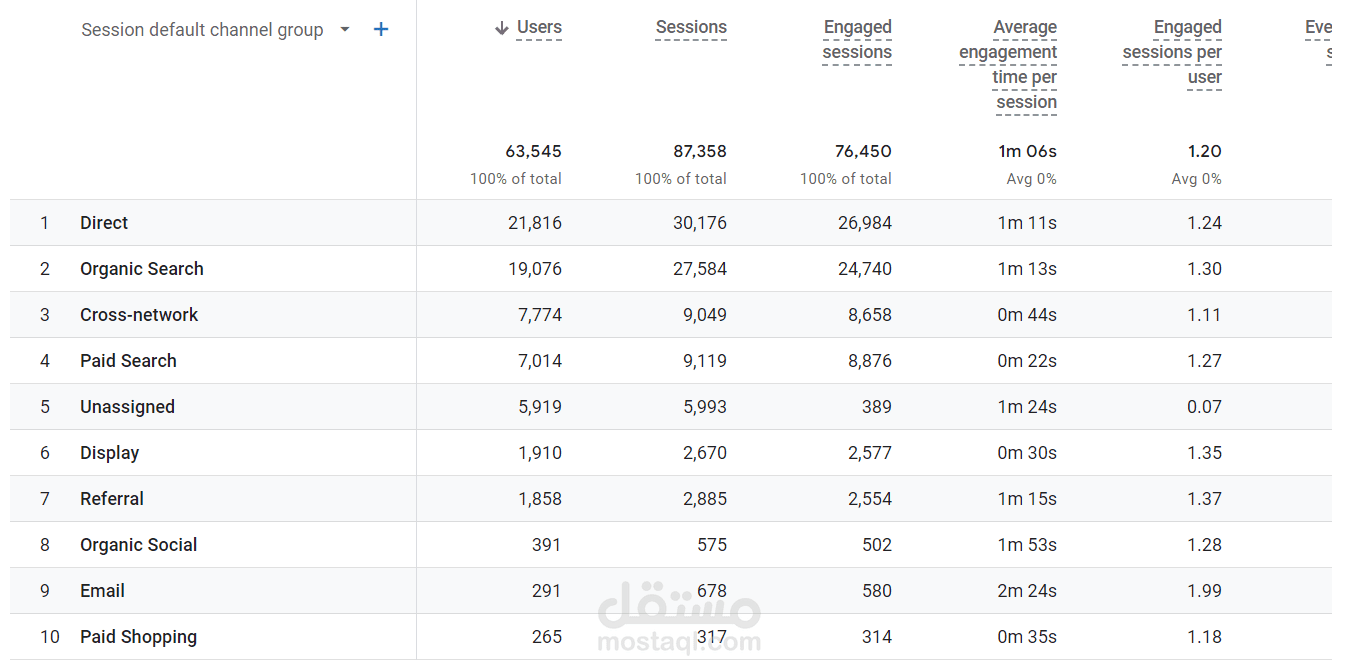Select the Email channel row
Image resolution: width=1359 pixels, height=669 pixels.
click(x=102, y=591)
